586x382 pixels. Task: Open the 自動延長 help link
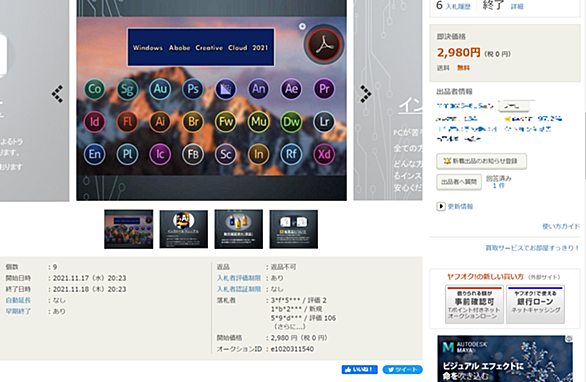(18, 300)
